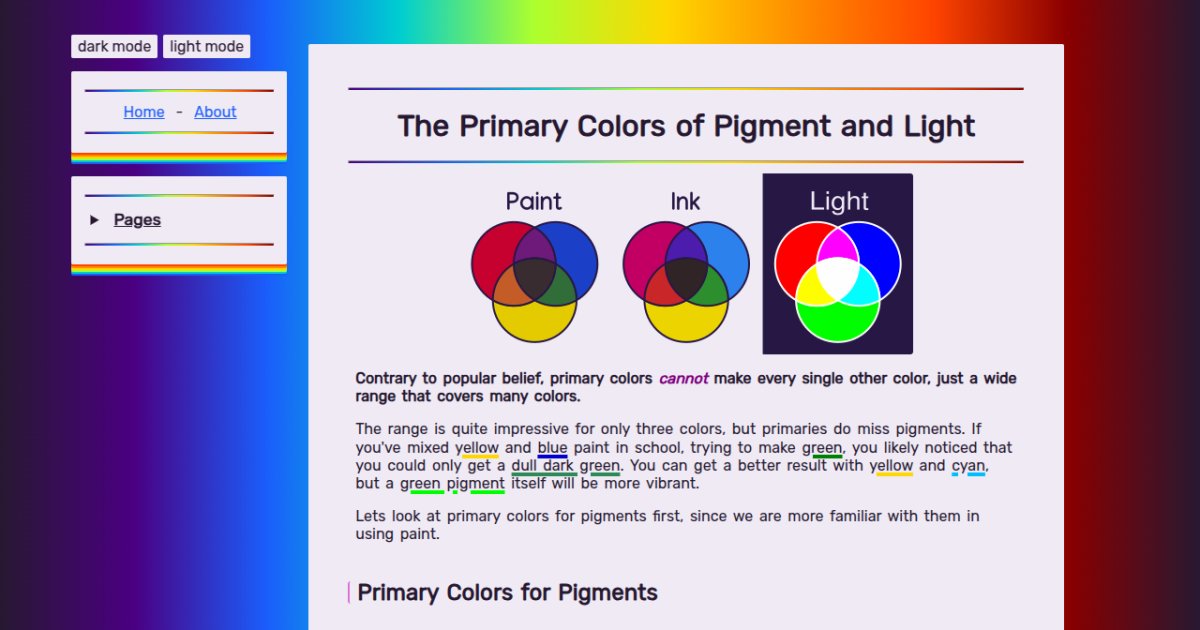Switch to dark mode
This screenshot has height=630, width=1200.
(114, 47)
